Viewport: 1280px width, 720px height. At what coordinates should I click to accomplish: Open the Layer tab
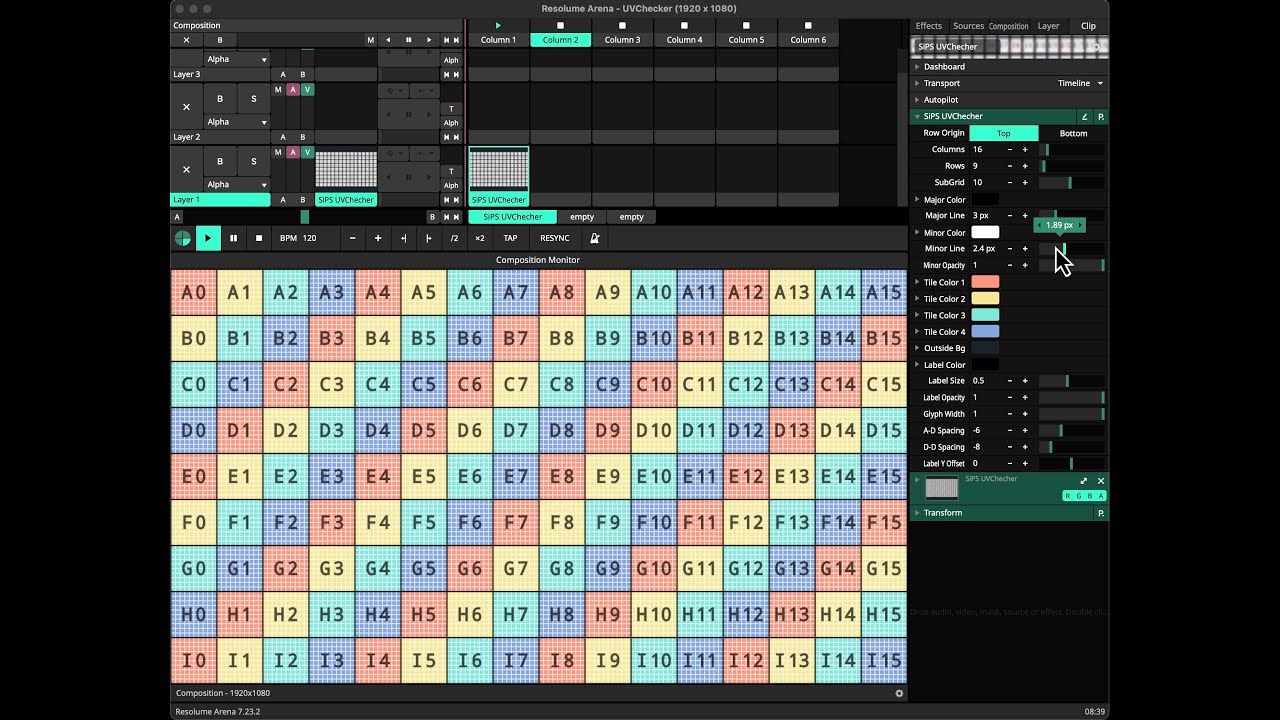pos(1048,26)
